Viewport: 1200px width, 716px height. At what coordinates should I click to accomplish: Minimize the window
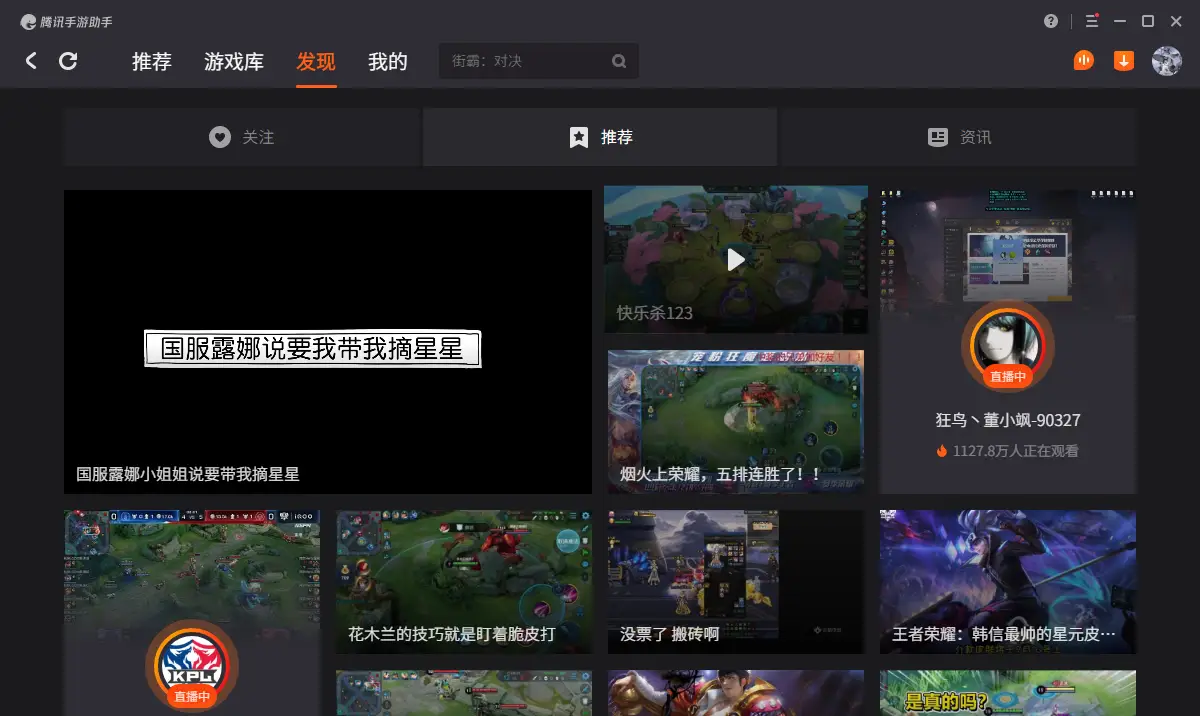point(1120,21)
